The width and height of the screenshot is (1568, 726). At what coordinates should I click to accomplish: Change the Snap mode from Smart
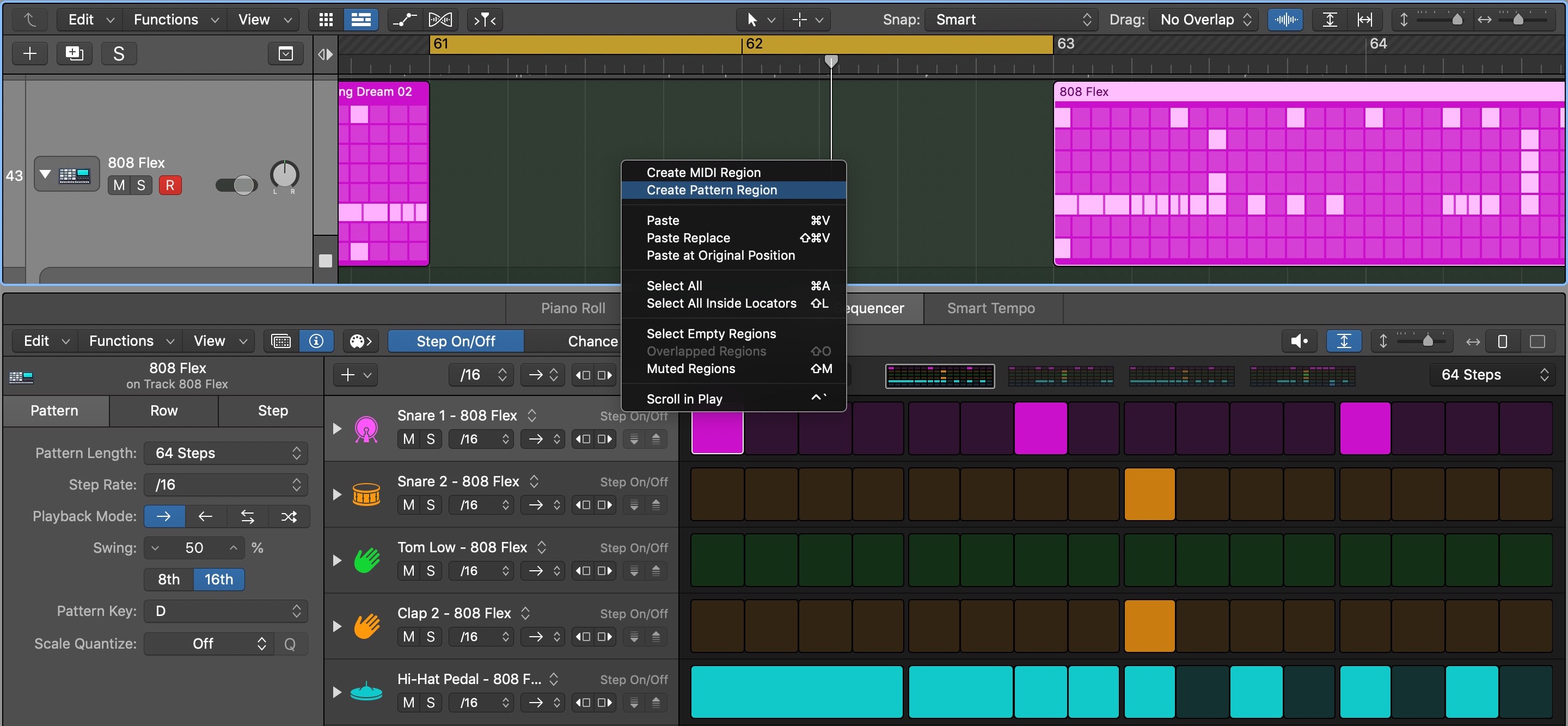(1010, 19)
